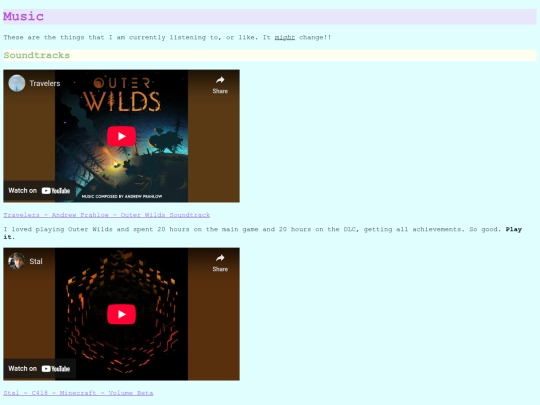Play the Travelers Outer Wilds video

tap(121, 136)
